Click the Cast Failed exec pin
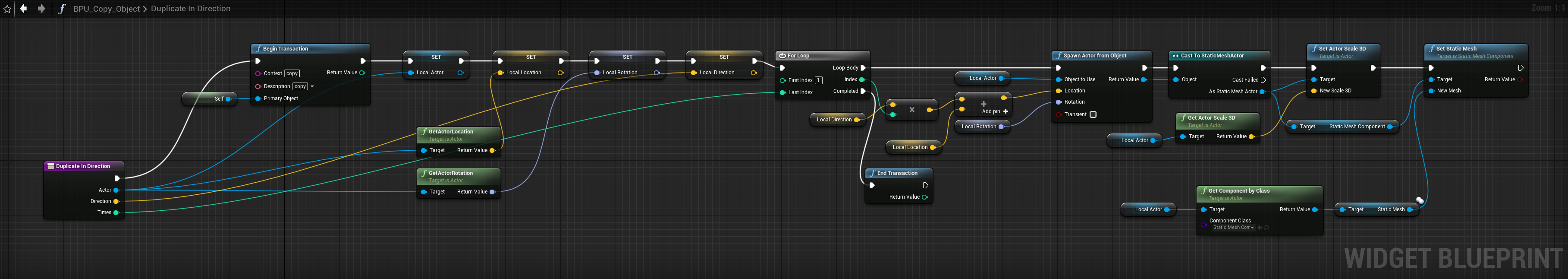Screen dimensions: 1568x279 [x=1263, y=80]
